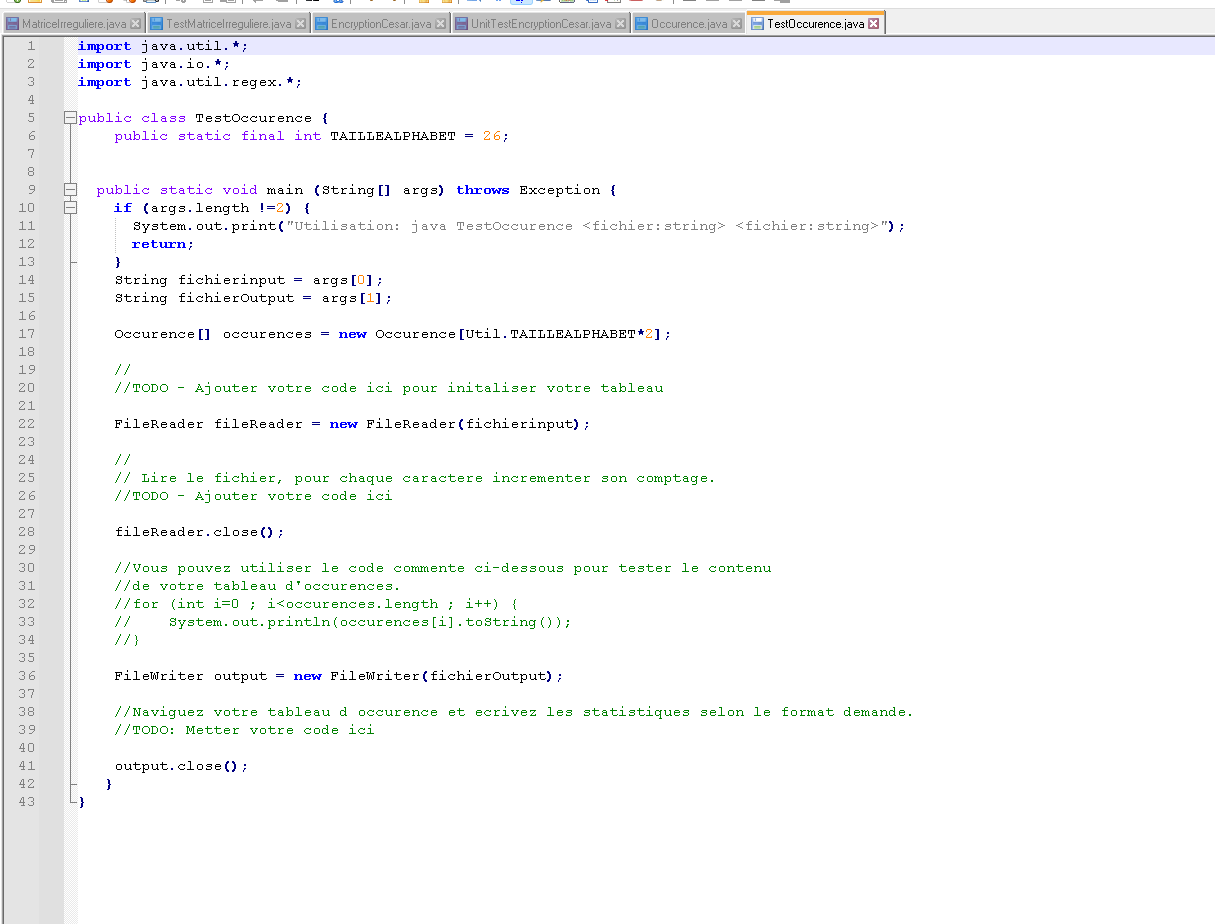This screenshot has width=1215, height=924.
Task: Switch to the UnitTestEncryptionCesar.java tab
Action: (x=541, y=24)
